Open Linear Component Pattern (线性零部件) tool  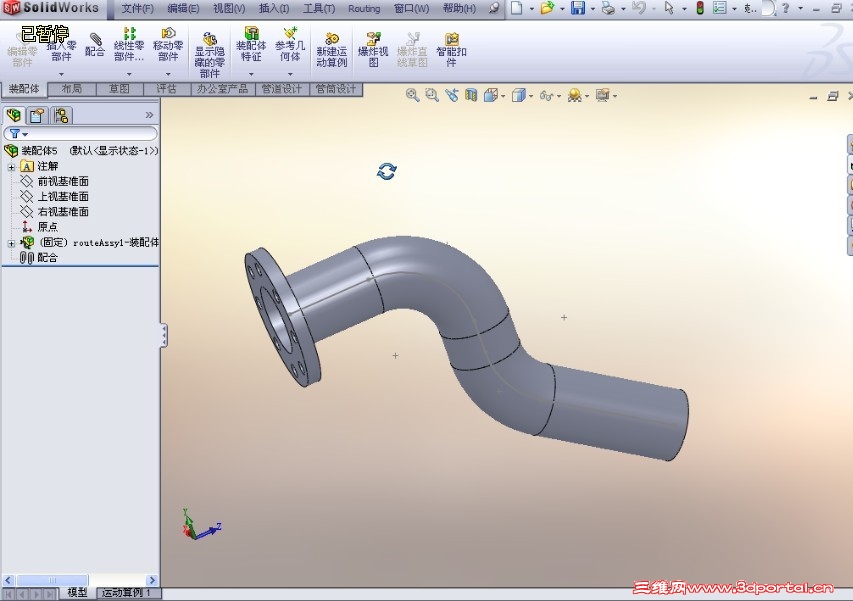[x=129, y=45]
